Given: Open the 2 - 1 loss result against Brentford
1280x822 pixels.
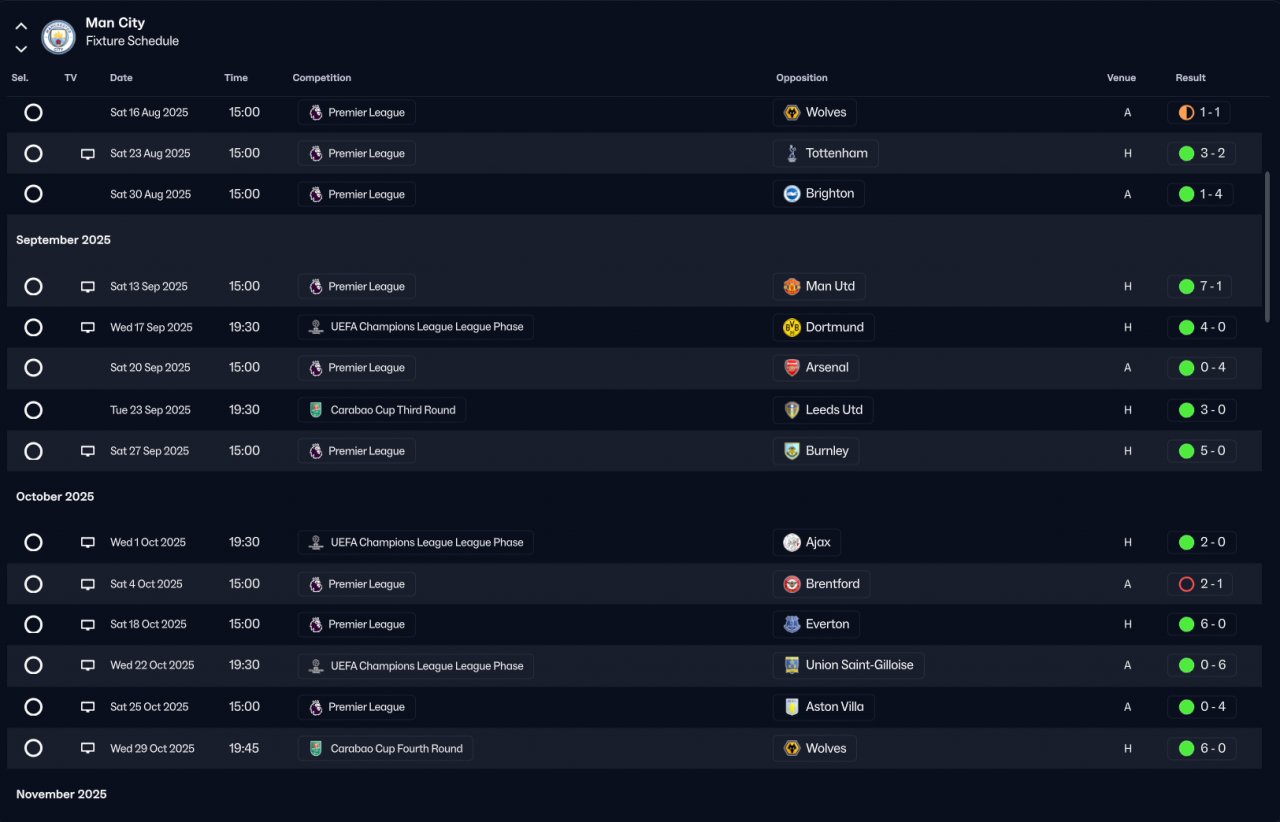Looking at the screenshot, I should pyautogui.click(x=1200, y=584).
